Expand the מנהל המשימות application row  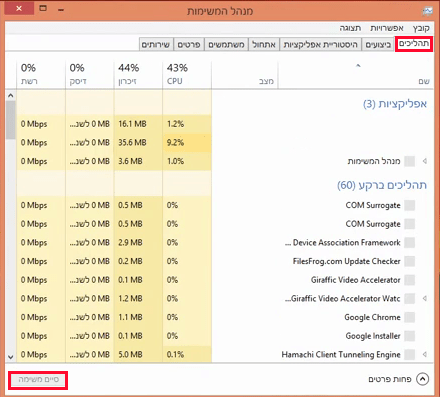425,161
